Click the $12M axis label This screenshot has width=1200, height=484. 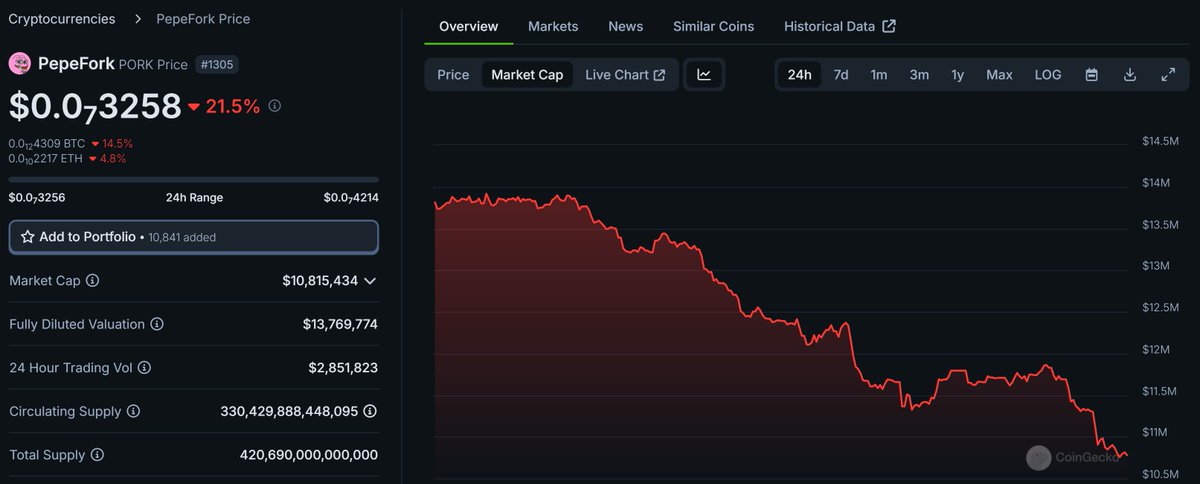(1157, 349)
